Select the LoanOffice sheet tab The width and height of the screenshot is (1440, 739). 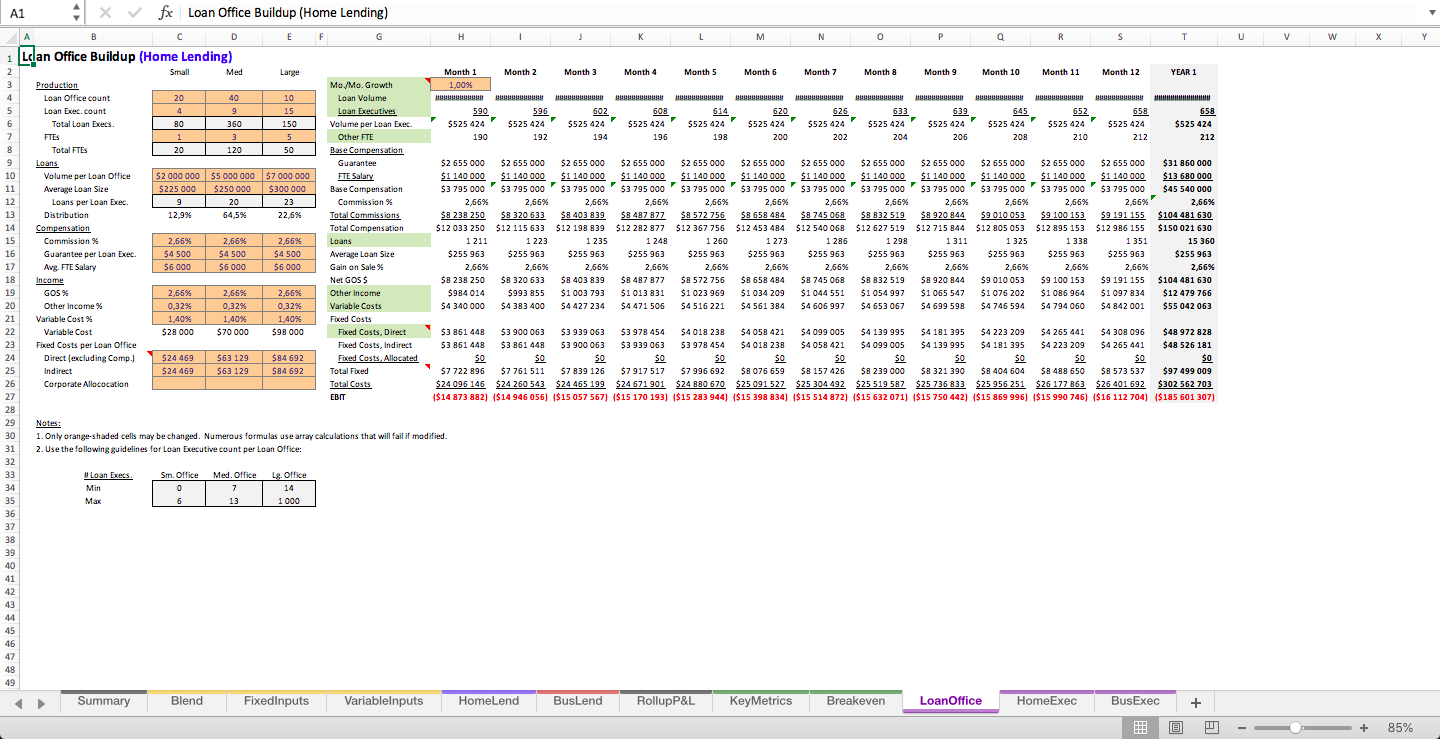tap(951, 701)
